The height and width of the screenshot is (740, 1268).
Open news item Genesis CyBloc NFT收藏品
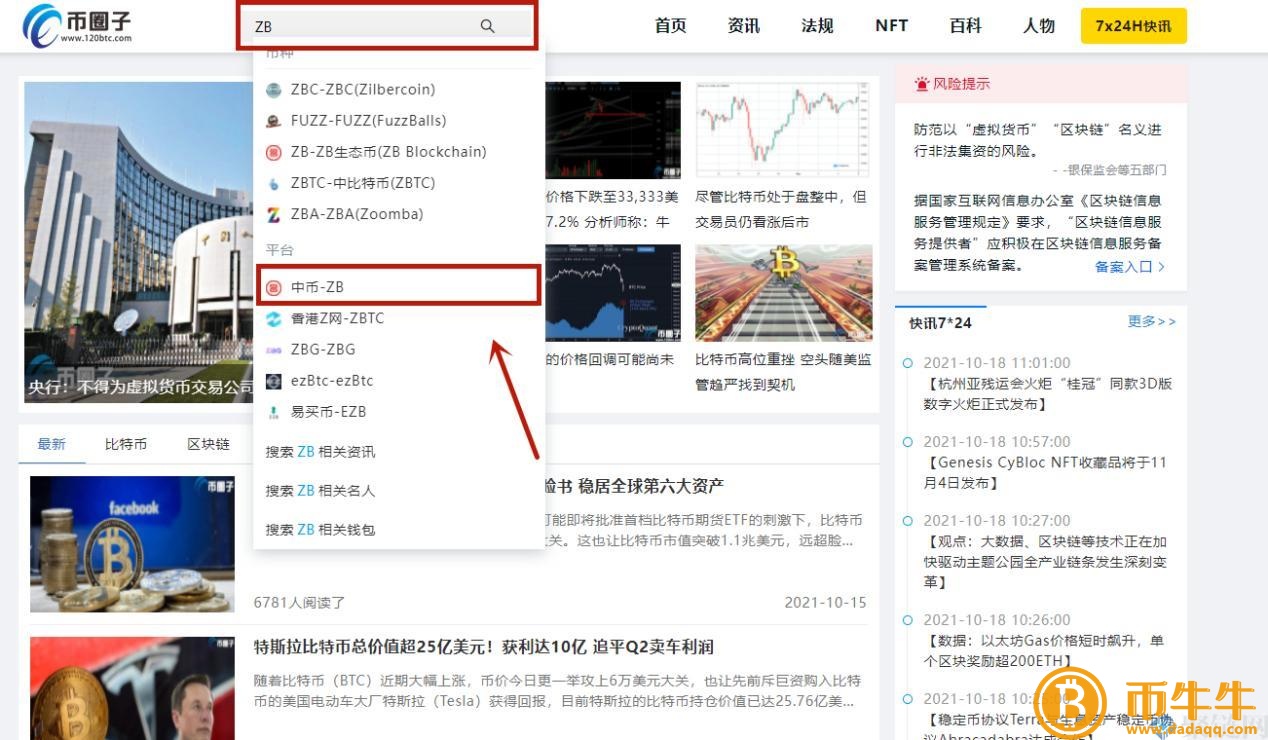click(x=1043, y=473)
